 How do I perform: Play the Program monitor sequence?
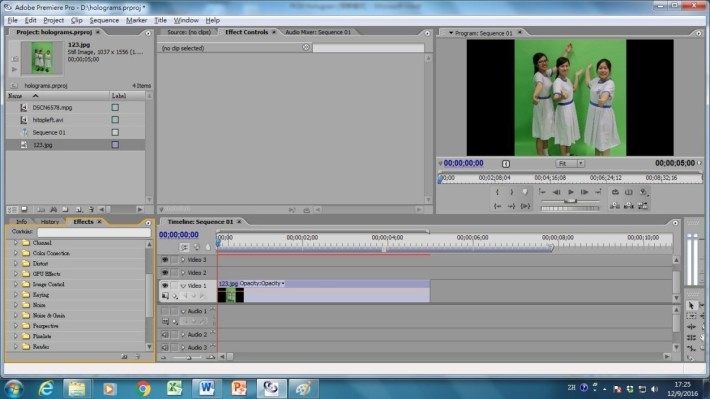coord(571,192)
